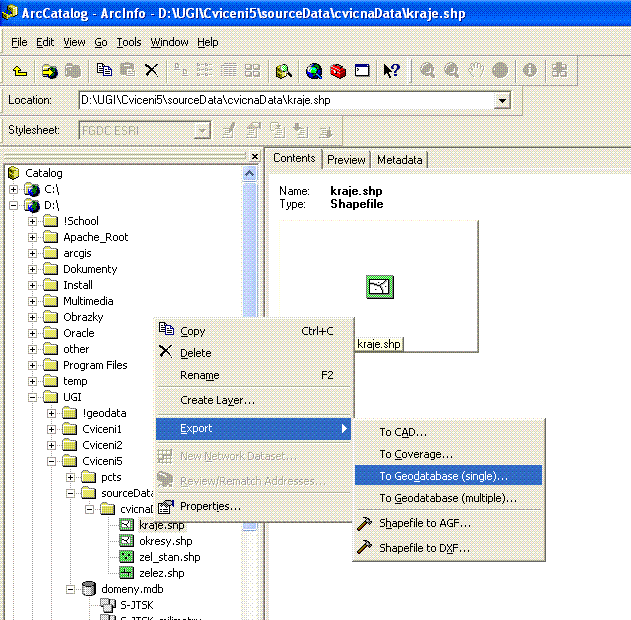Image resolution: width=631 pixels, height=620 pixels.
Task: Click the What's This help icon
Action: click(392, 70)
